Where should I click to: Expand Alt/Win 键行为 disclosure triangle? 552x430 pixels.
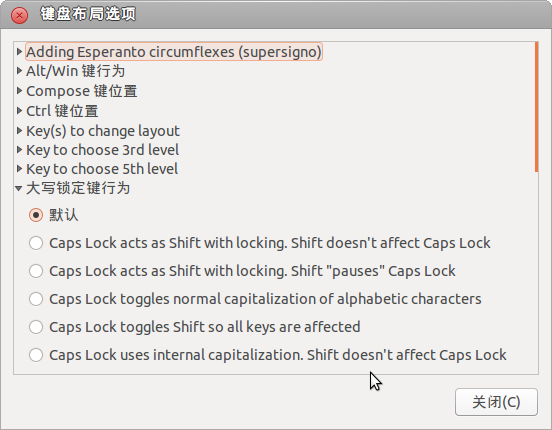(19, 71)
